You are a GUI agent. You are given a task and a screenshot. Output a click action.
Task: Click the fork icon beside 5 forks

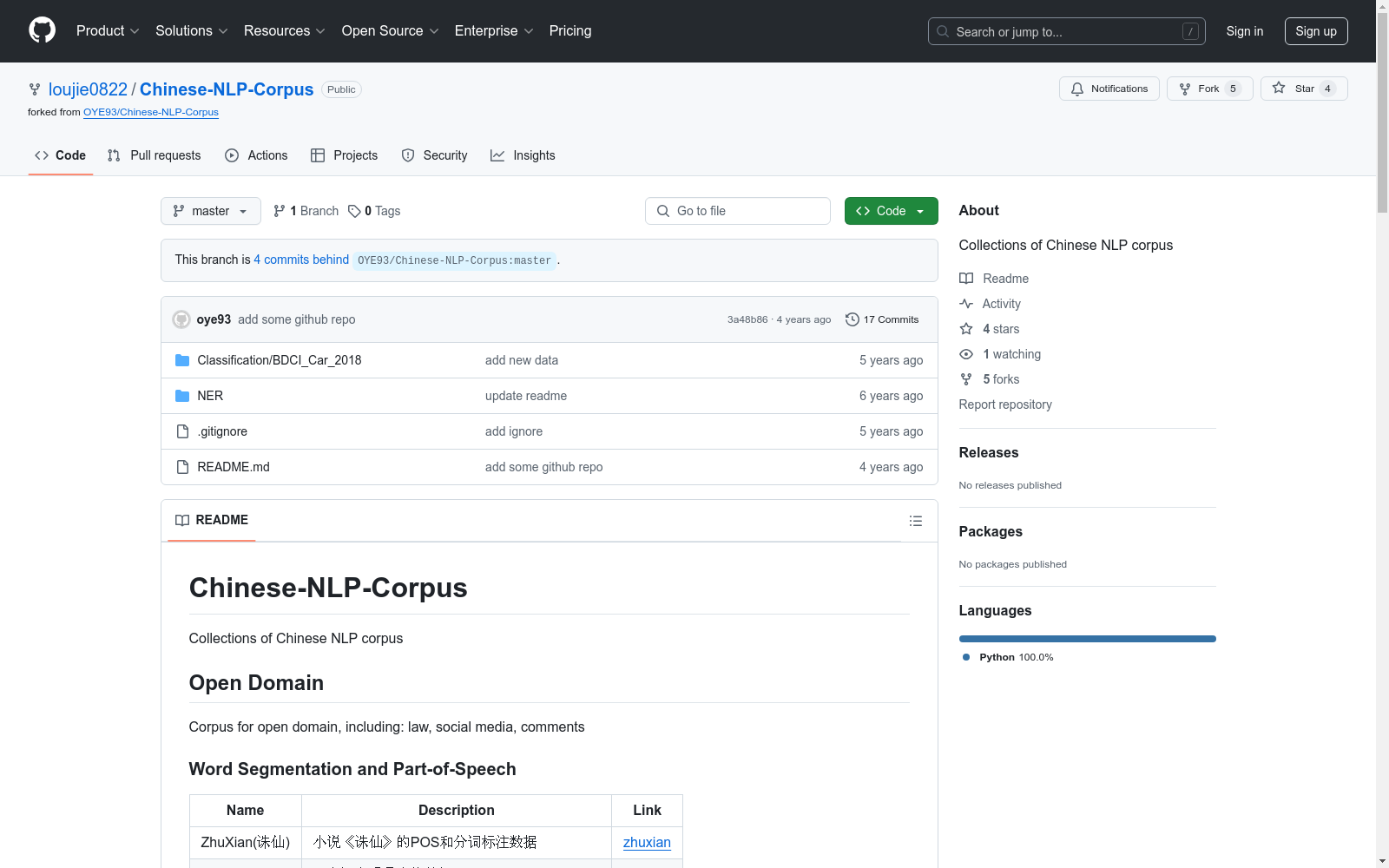coord(966,379)
